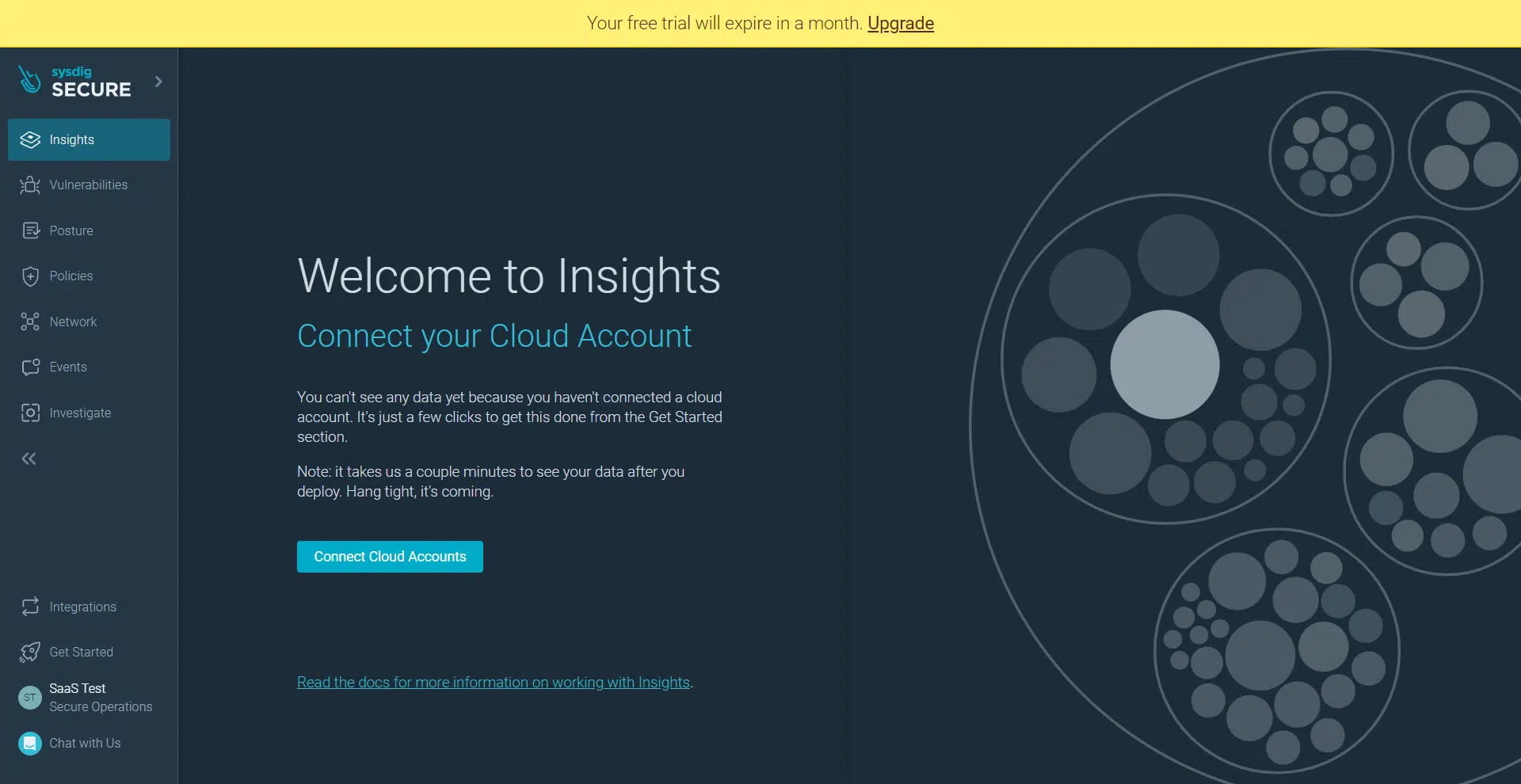Collapse the sidebar with double-chevron

(29, 459)
